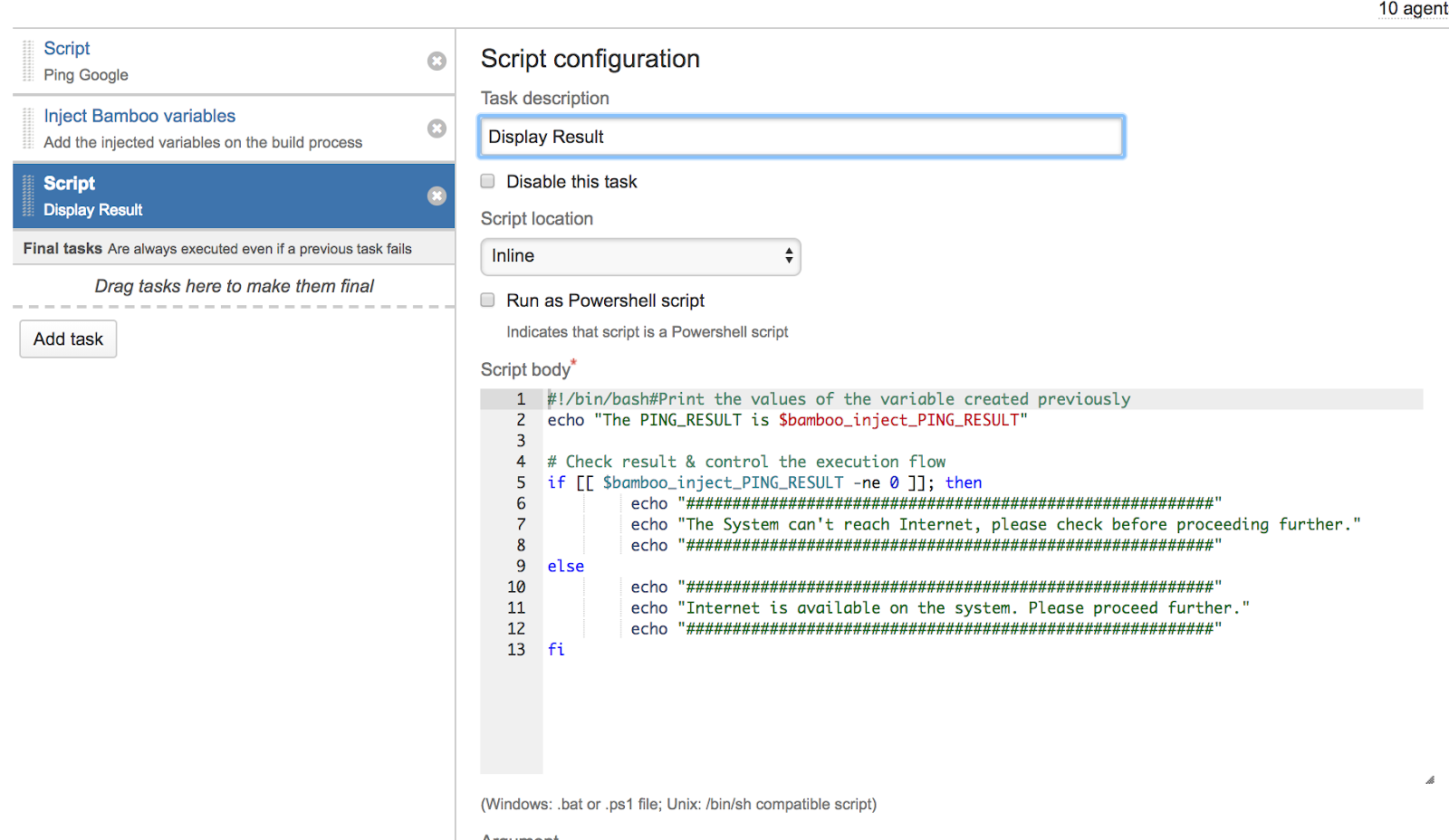This screenshot has width=1449, height=840.
Task: Click the stepper arrows on the Inline selector
Action: click(x=787, y=256)
